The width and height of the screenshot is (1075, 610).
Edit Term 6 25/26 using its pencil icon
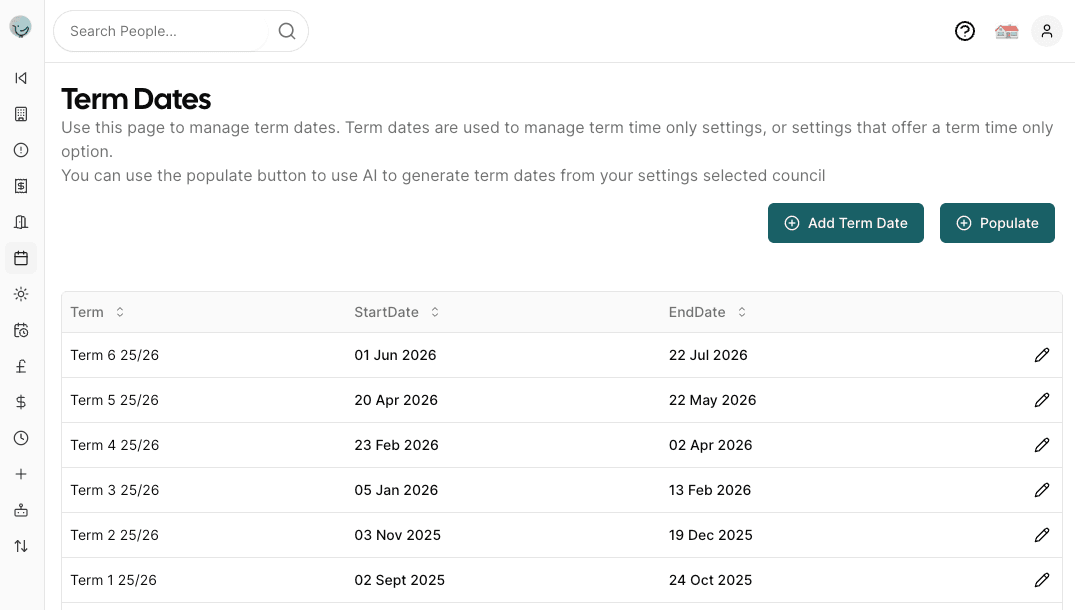point(1042,355)
